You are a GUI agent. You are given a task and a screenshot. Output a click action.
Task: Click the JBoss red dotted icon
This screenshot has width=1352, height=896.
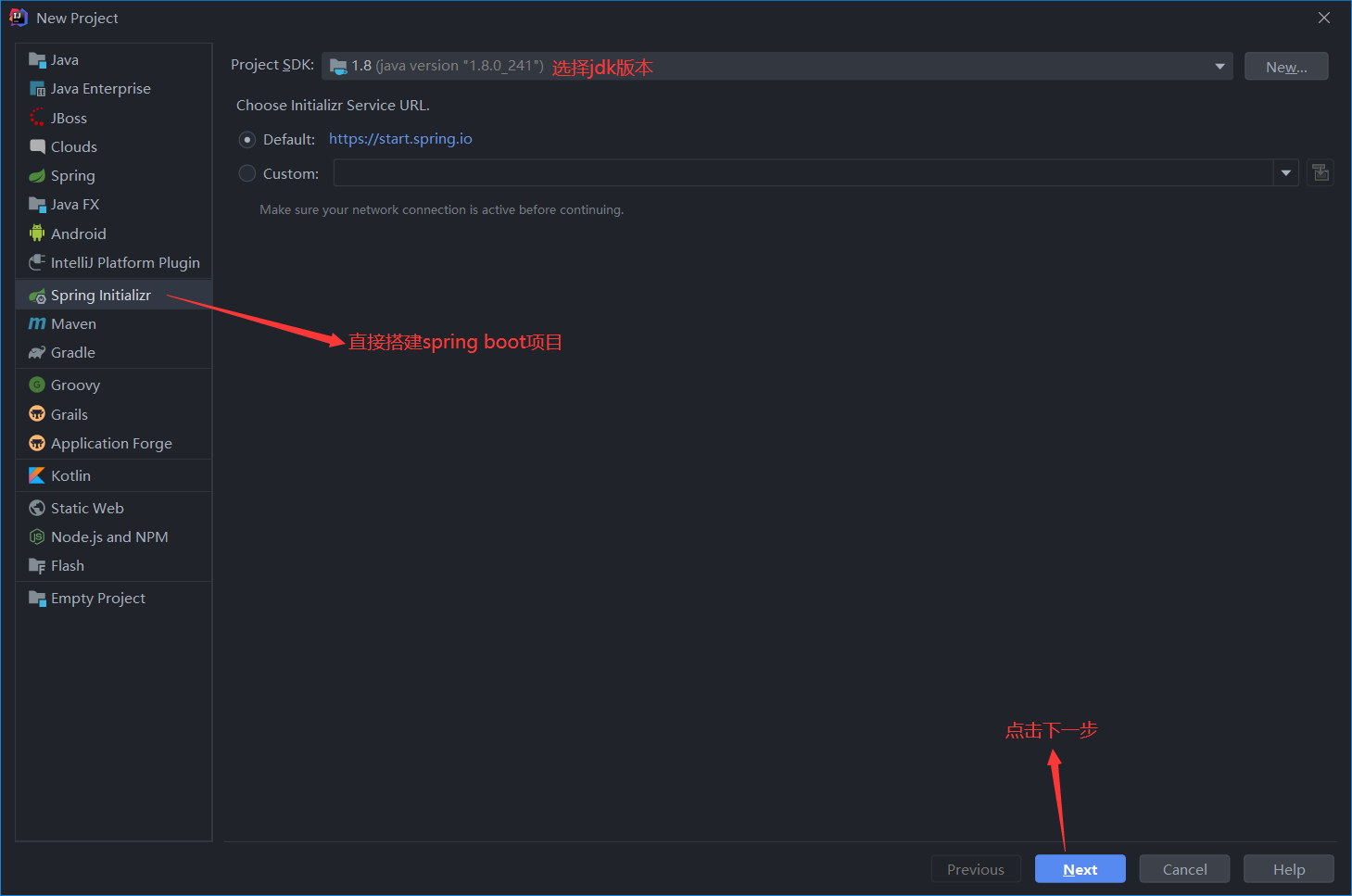click(37, 118)
